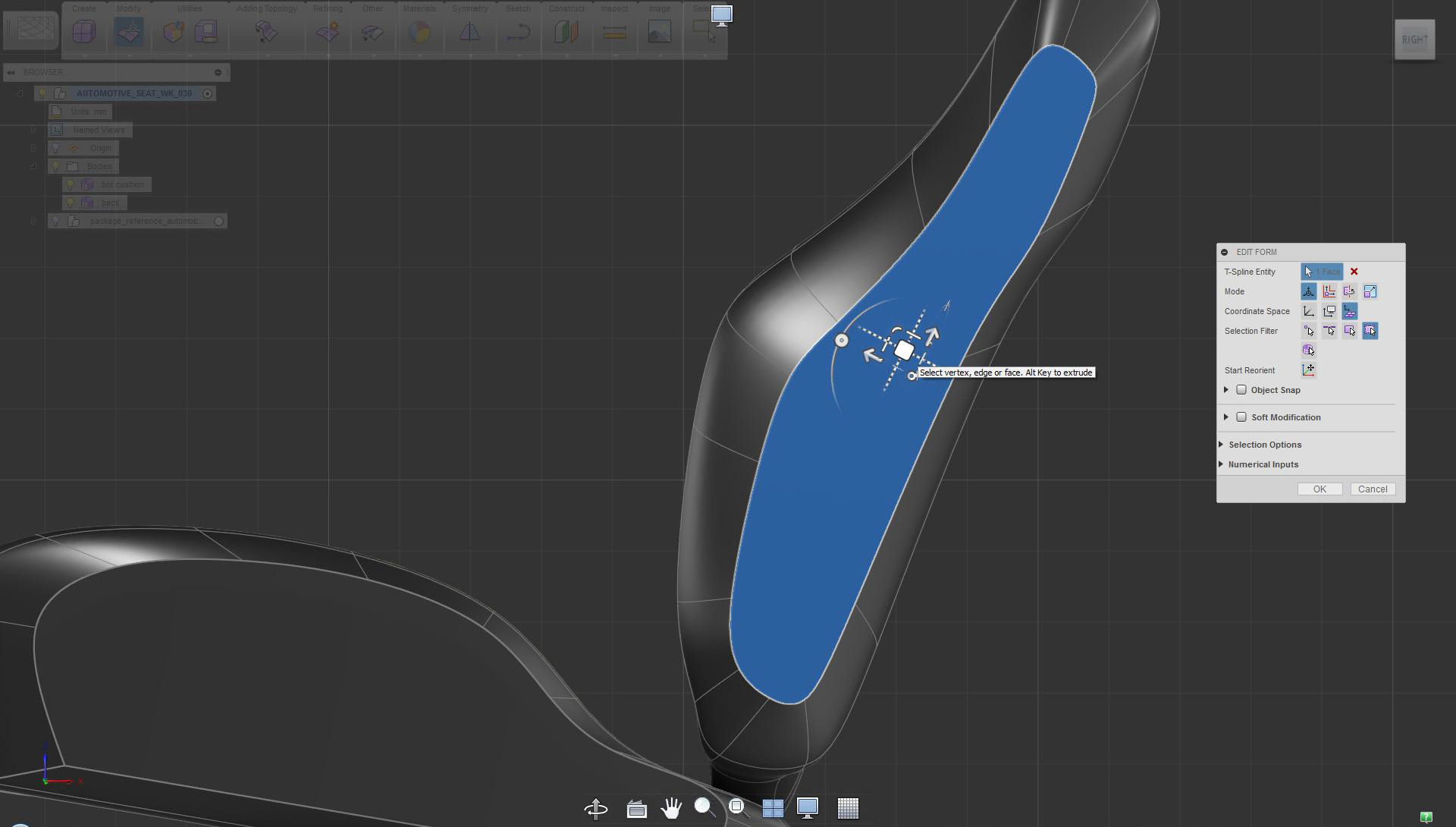
Task: Clear the T-Spline Entity selection with red X
Action: point(1354,272)
